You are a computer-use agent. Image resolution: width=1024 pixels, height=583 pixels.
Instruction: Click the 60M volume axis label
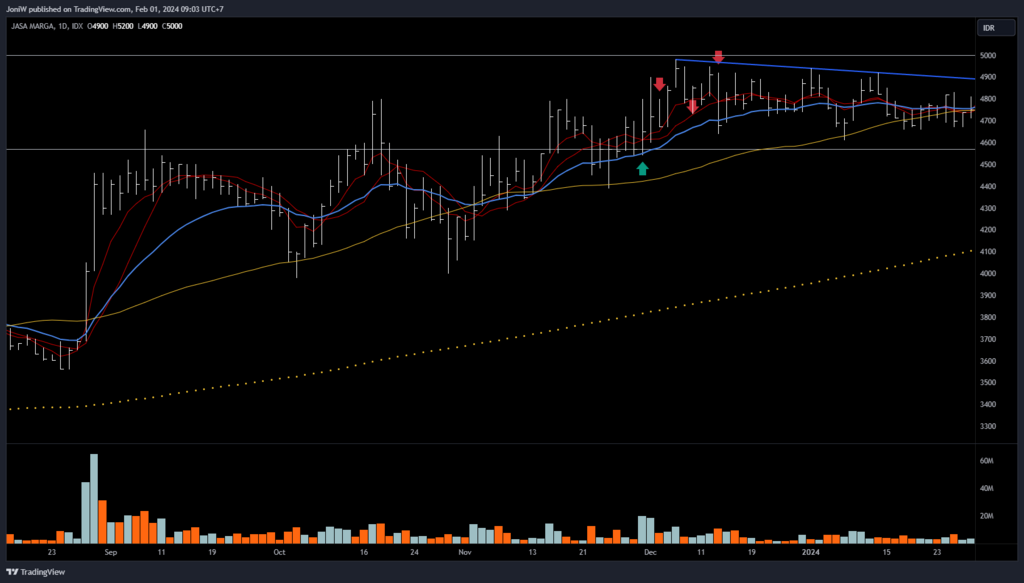click(986, 461)
